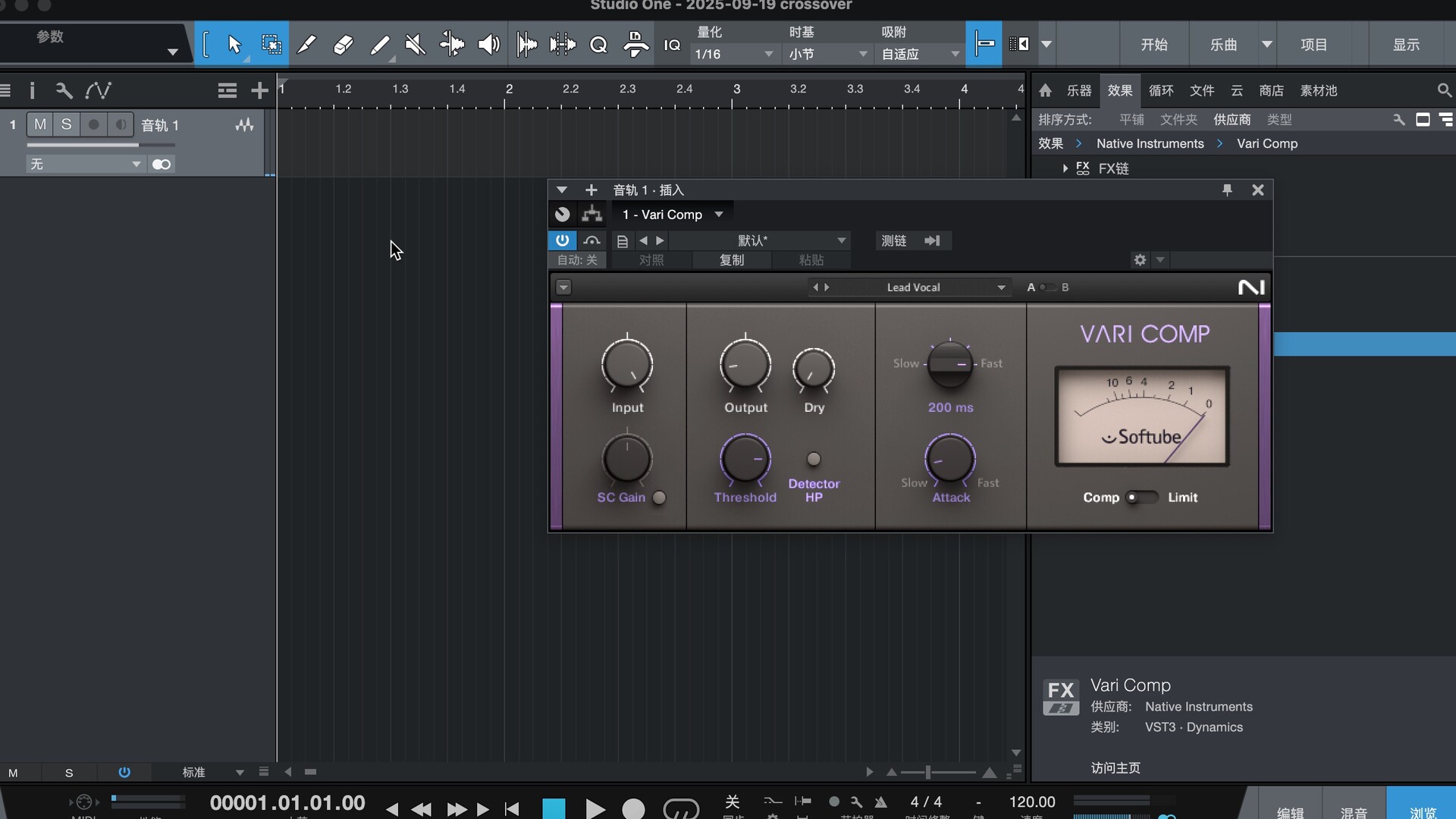This screenshot has width=1456, height=819.
Task: Switch to the 循环 browser tab
Action: tap(1161, 91)
